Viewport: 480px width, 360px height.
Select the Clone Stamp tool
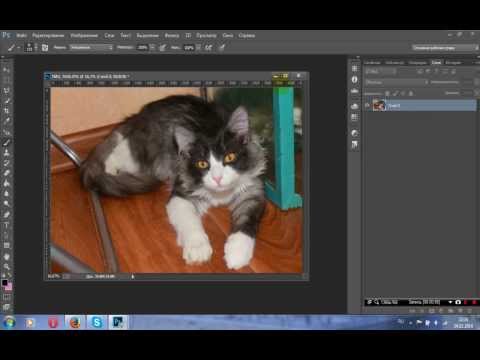pos(6,153)
